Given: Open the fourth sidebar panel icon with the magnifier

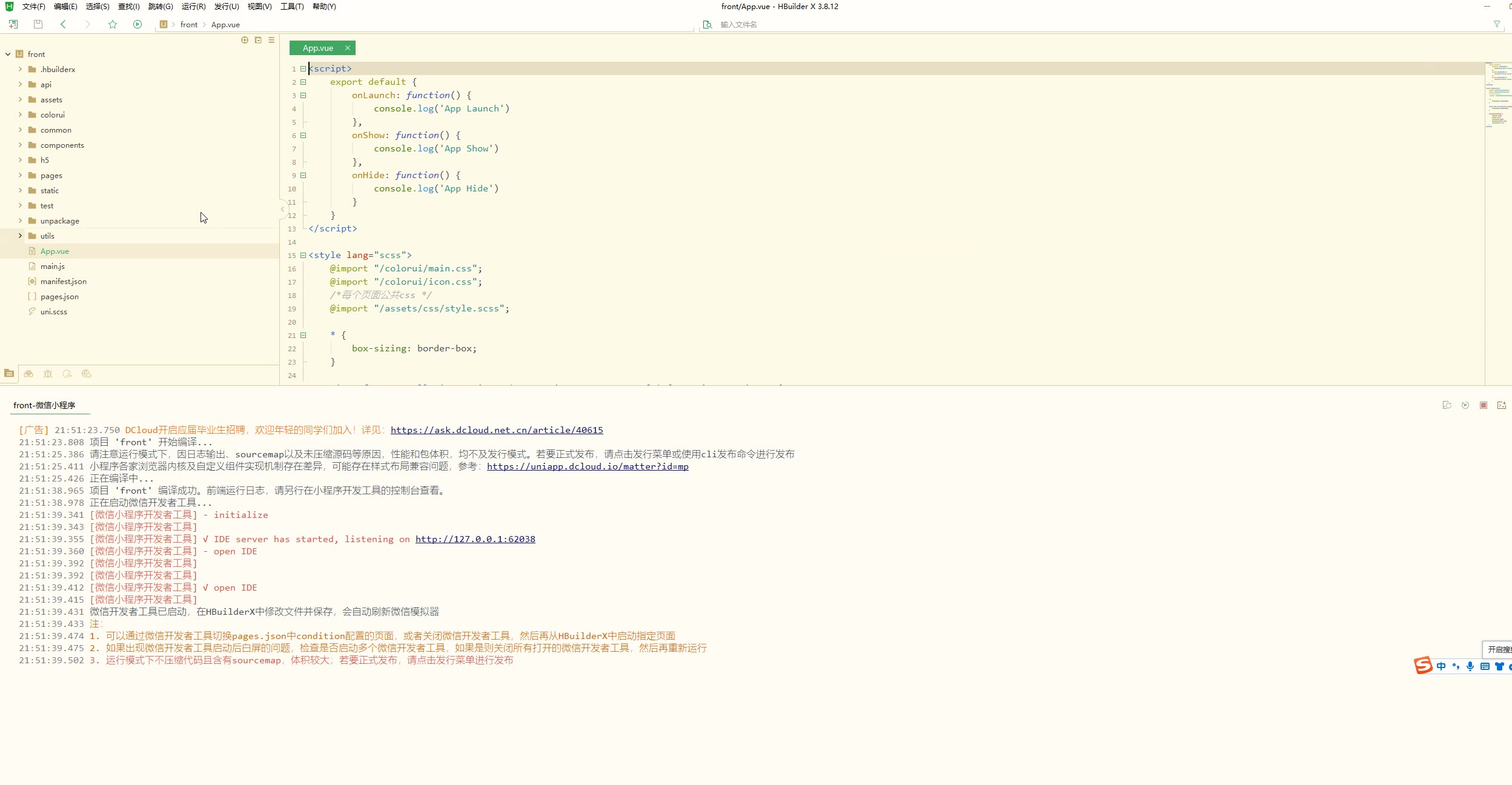Looking at the screenshot, I should 67,374.
